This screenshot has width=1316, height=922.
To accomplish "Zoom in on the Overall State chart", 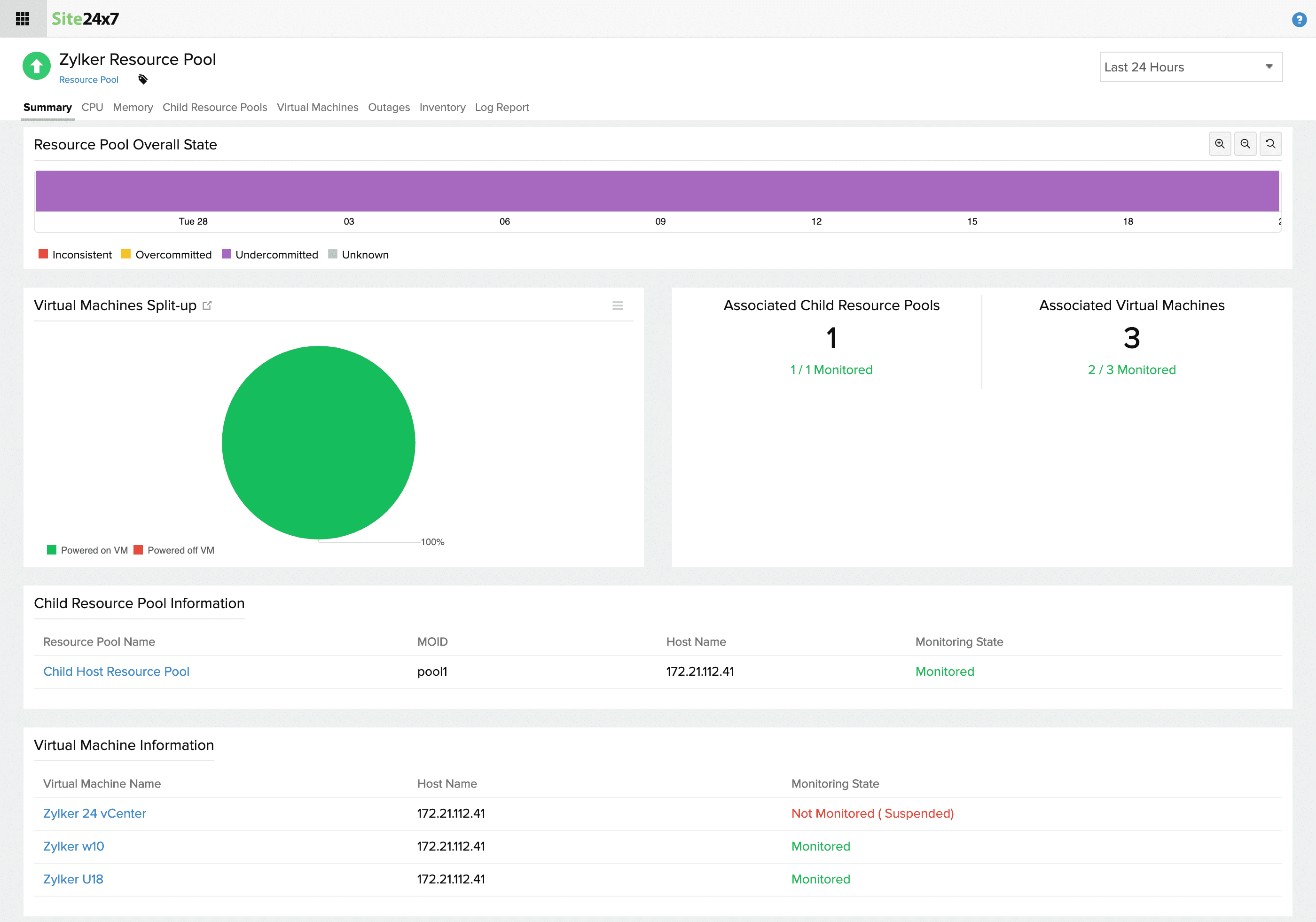I will (1220, 144).
